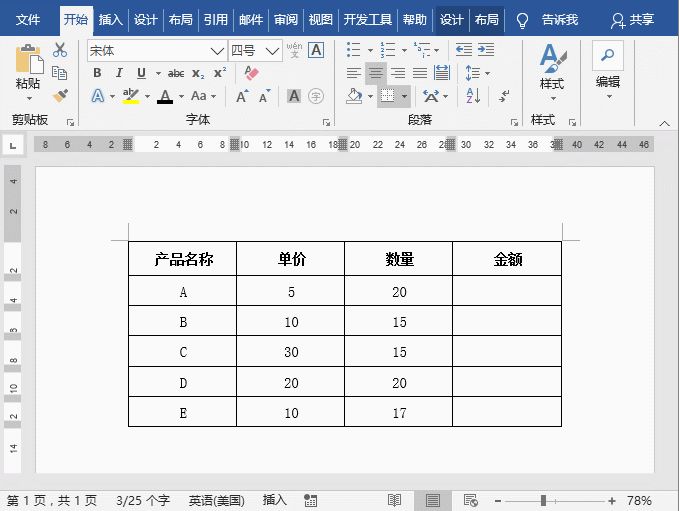
Task: Open the font size dropdown
Action: click(x=272, y=51)
